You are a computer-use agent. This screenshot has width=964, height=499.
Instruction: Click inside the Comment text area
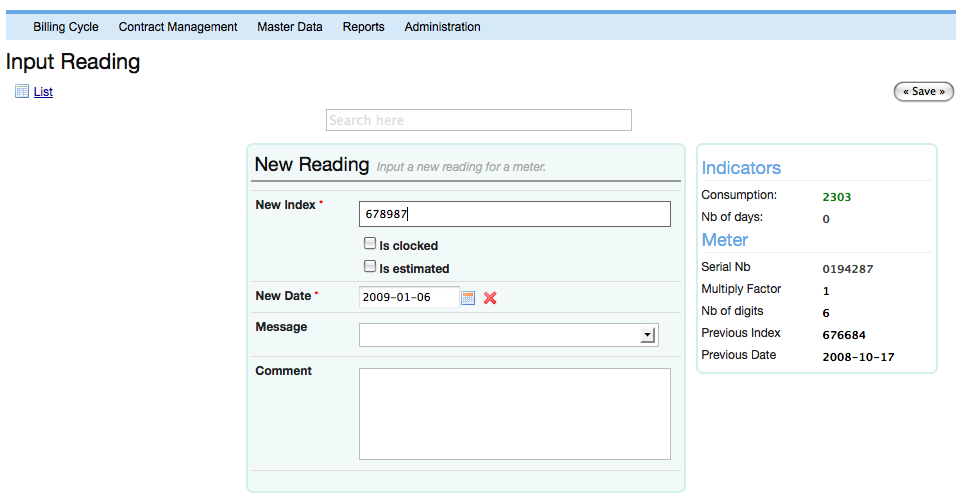515,414
